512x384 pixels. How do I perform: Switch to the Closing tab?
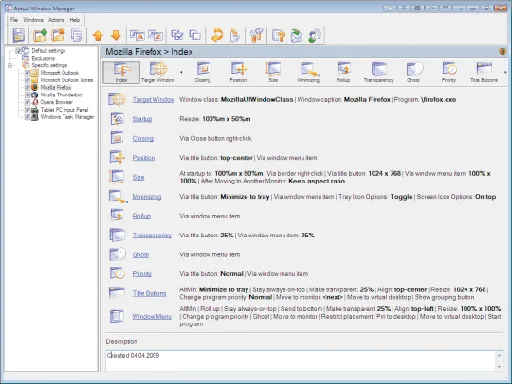[x=203, y=72]
